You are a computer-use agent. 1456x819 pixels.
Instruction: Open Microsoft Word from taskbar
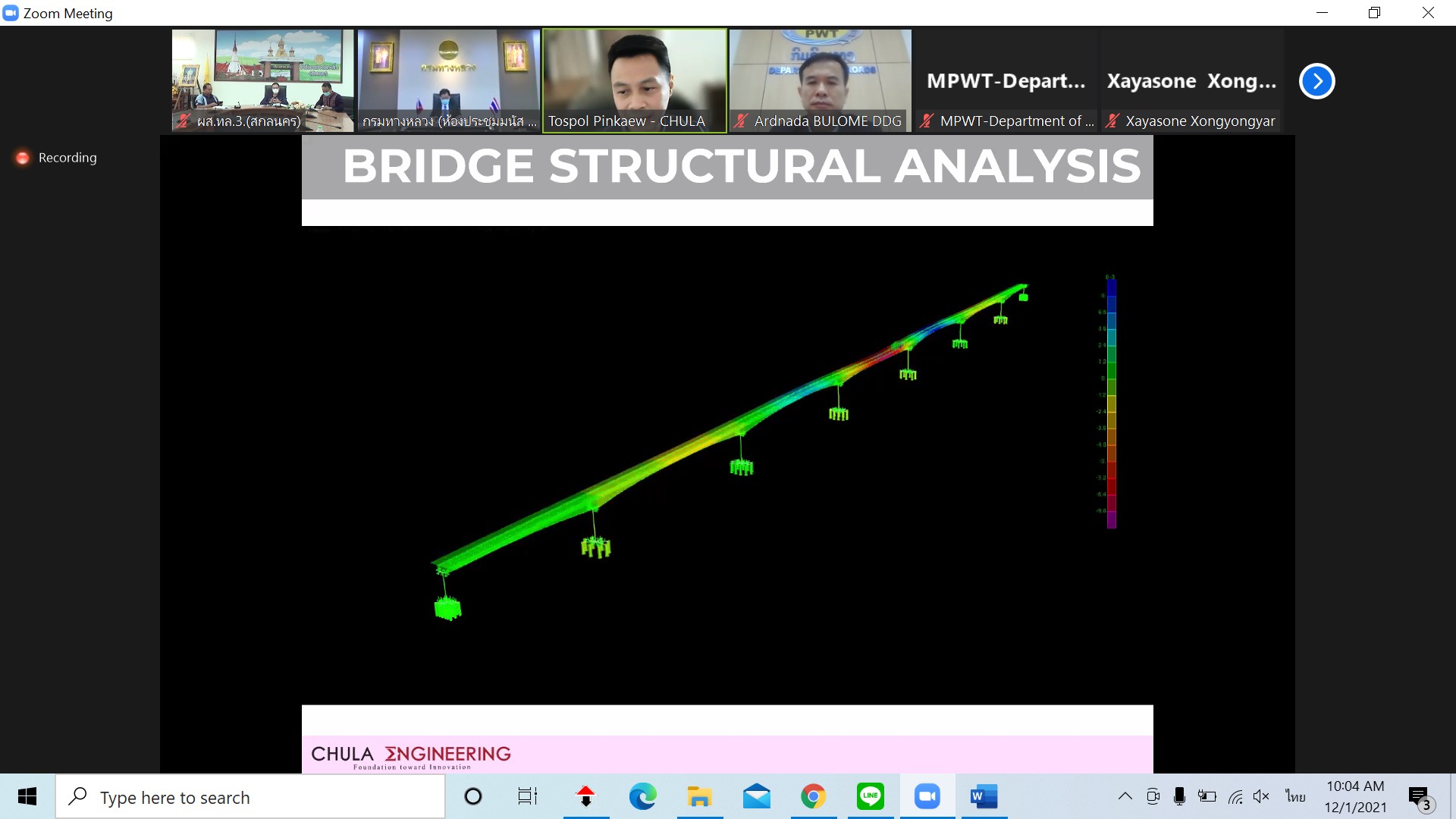point(984,796)
